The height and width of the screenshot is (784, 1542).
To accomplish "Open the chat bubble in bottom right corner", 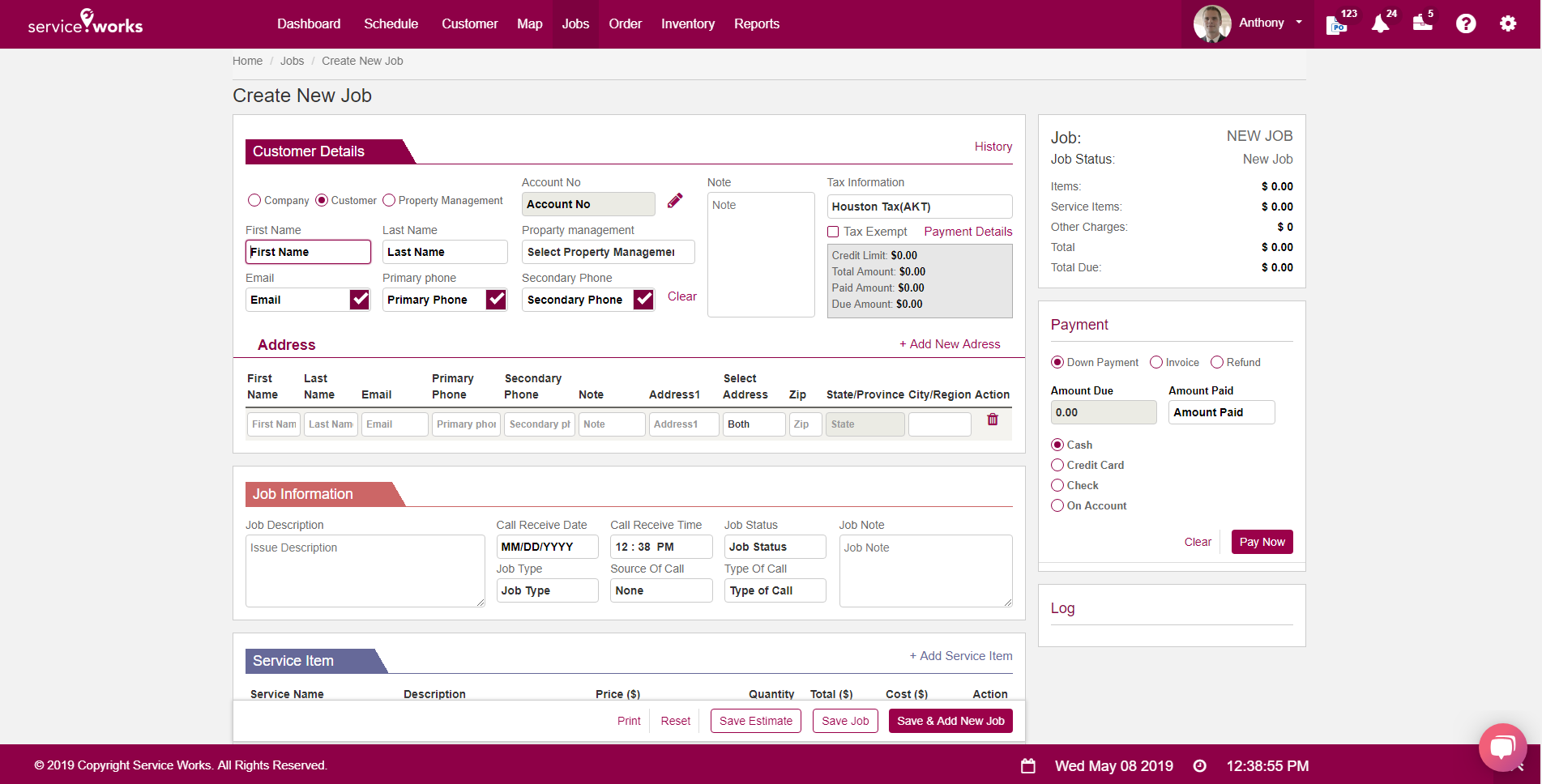I will point(1503,747).
